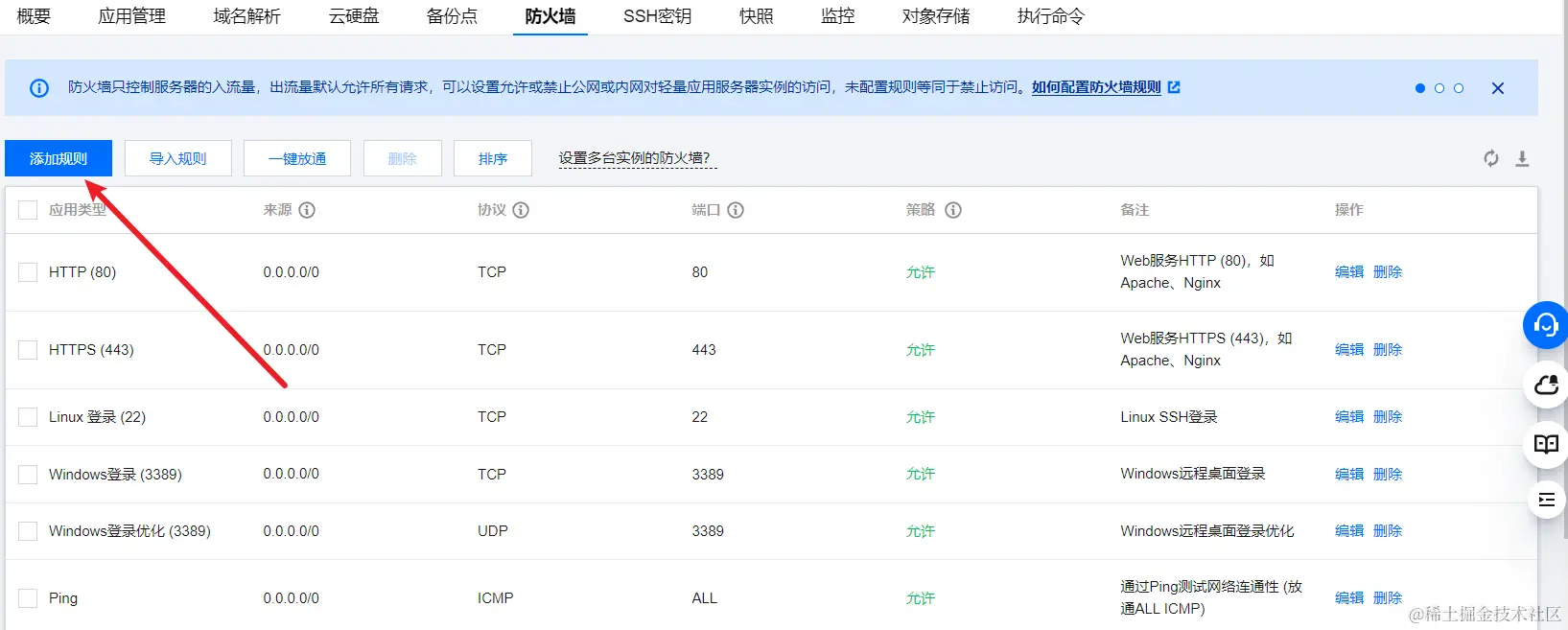Delete the Windows登录优化 UDP rule
Image resolution: width=1568 pixels, height=630 pixels.
click(x=1388, y=531)
